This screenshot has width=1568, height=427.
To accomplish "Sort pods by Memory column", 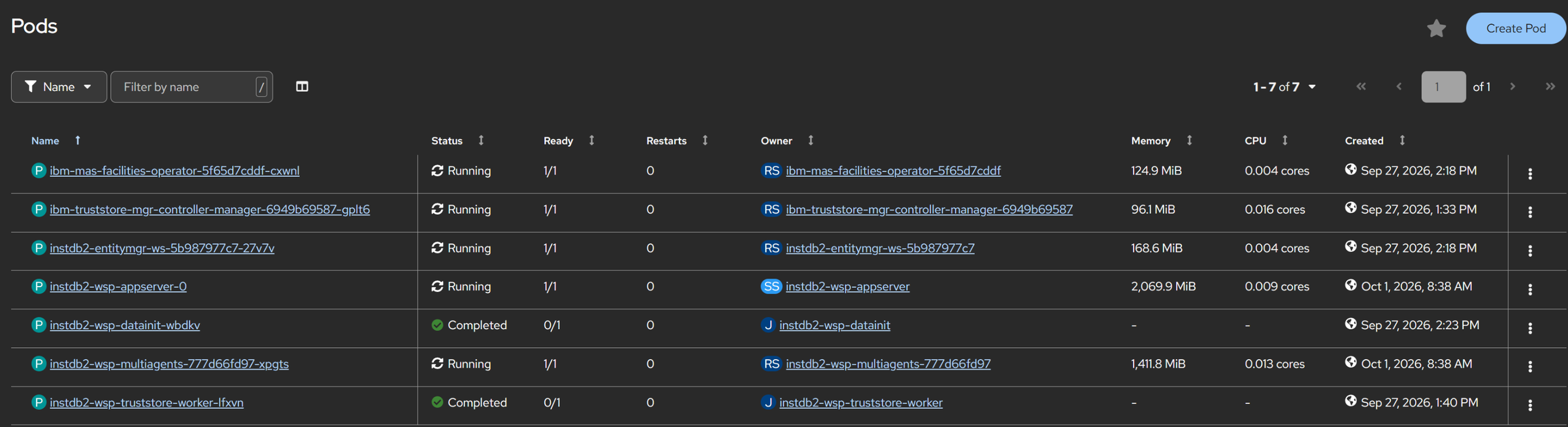I will (1189, 140).
